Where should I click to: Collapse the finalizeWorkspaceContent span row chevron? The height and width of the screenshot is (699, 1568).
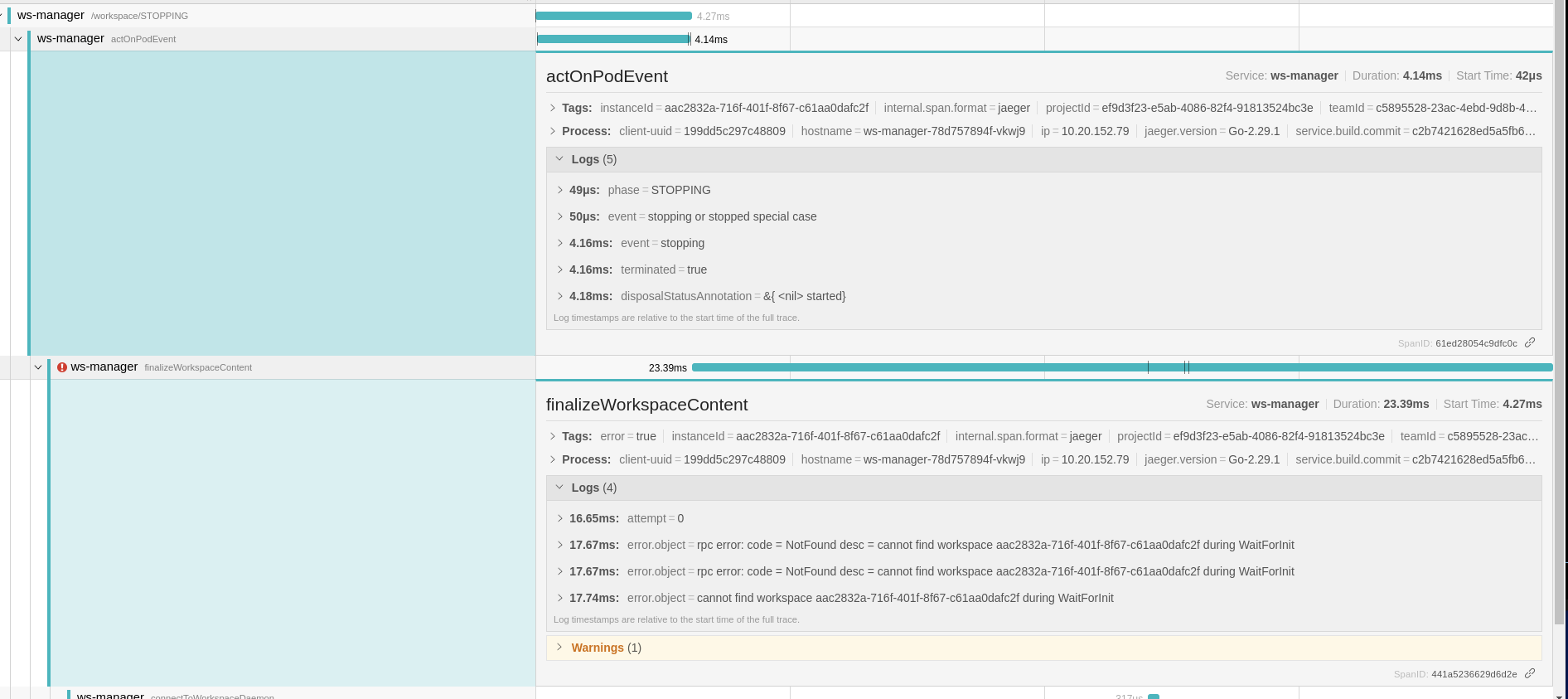pyautogui.click(x=38, y=367)
